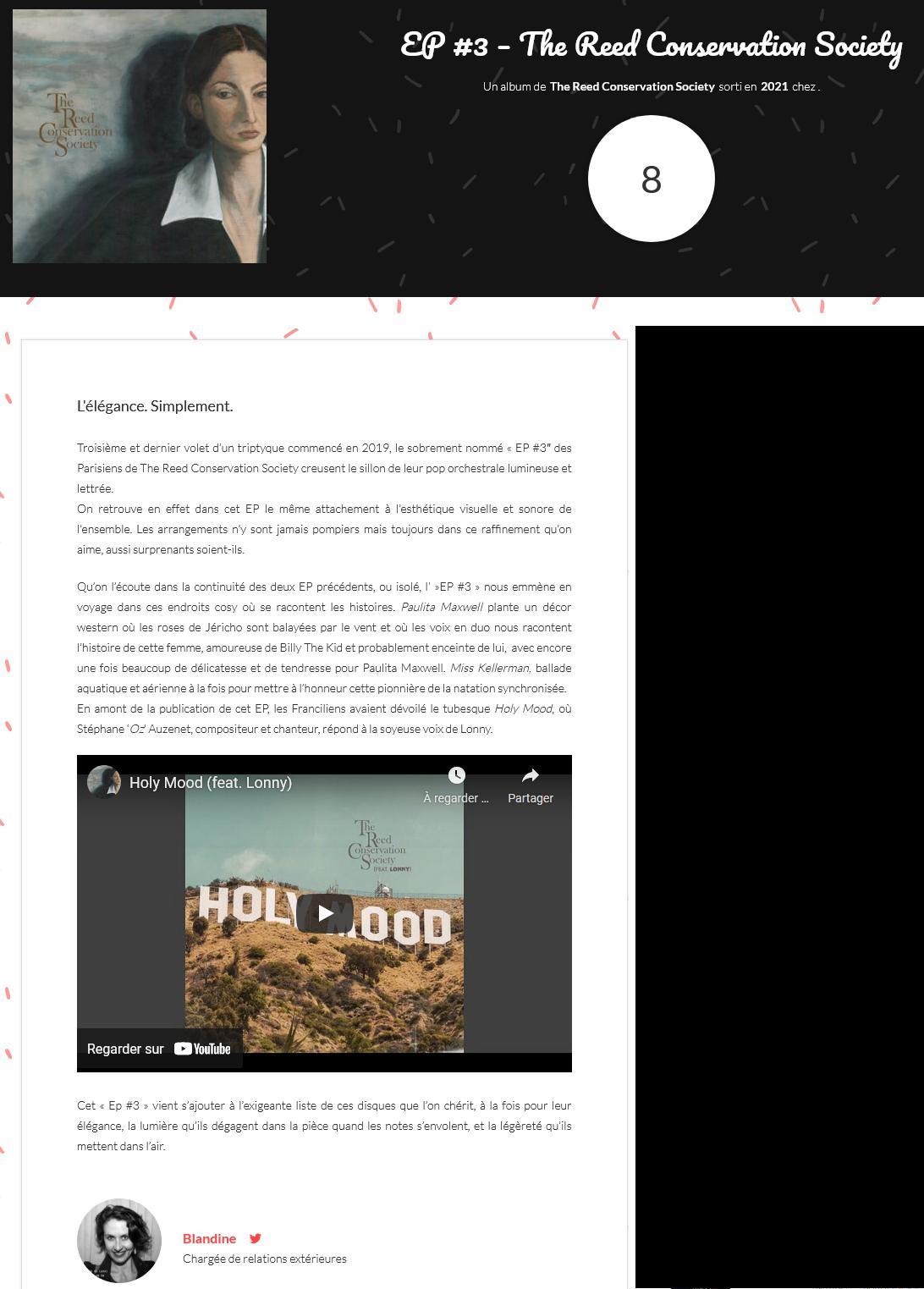Click the italic Holy Mood in the paragraph
This screenshot has width=924, height=1289.
524,708
